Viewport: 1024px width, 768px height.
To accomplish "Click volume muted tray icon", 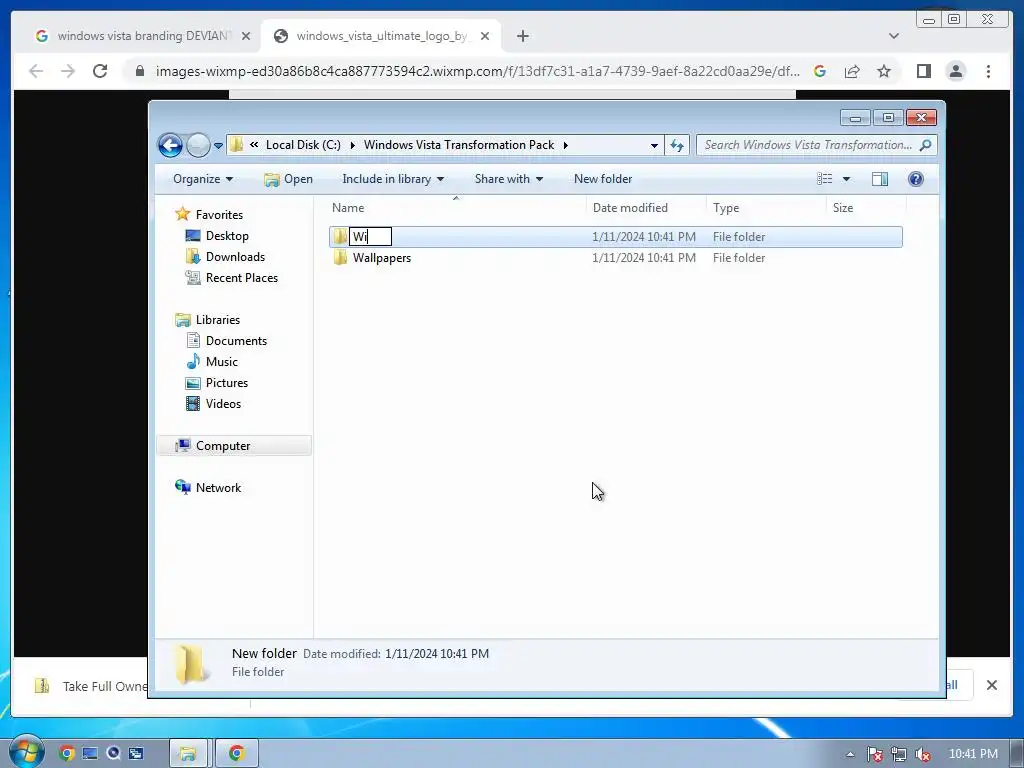I will [x=922, y=754].
